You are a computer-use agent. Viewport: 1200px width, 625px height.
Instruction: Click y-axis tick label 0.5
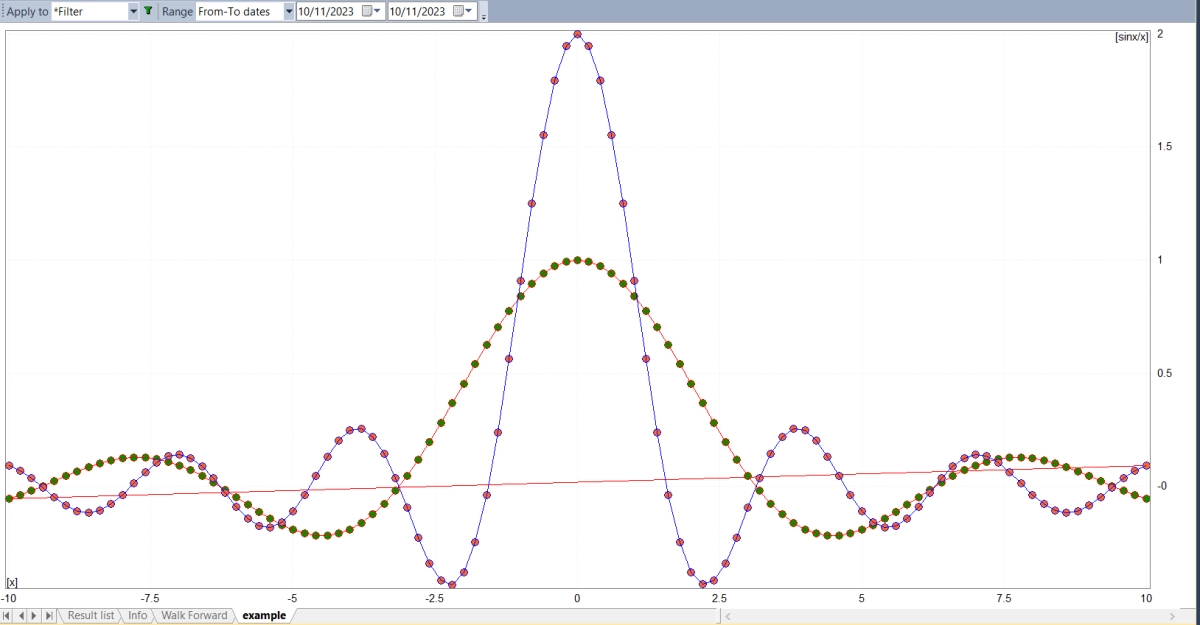(1164, 373)
